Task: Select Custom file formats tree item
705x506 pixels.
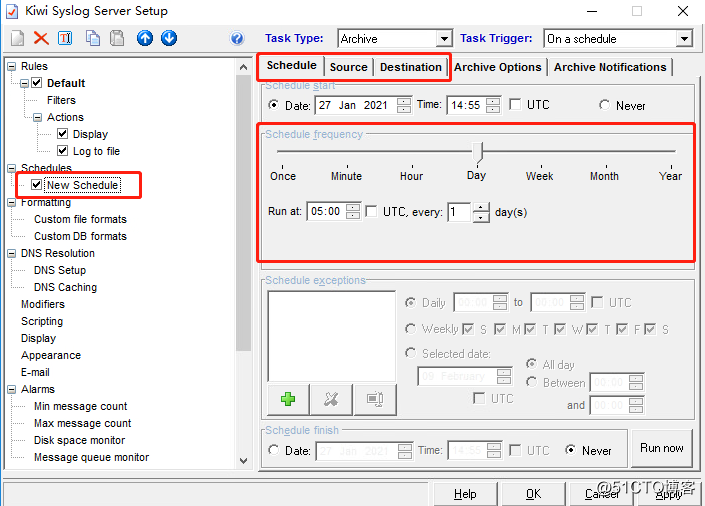Action: pyautogui.click(x=80, y=219)
